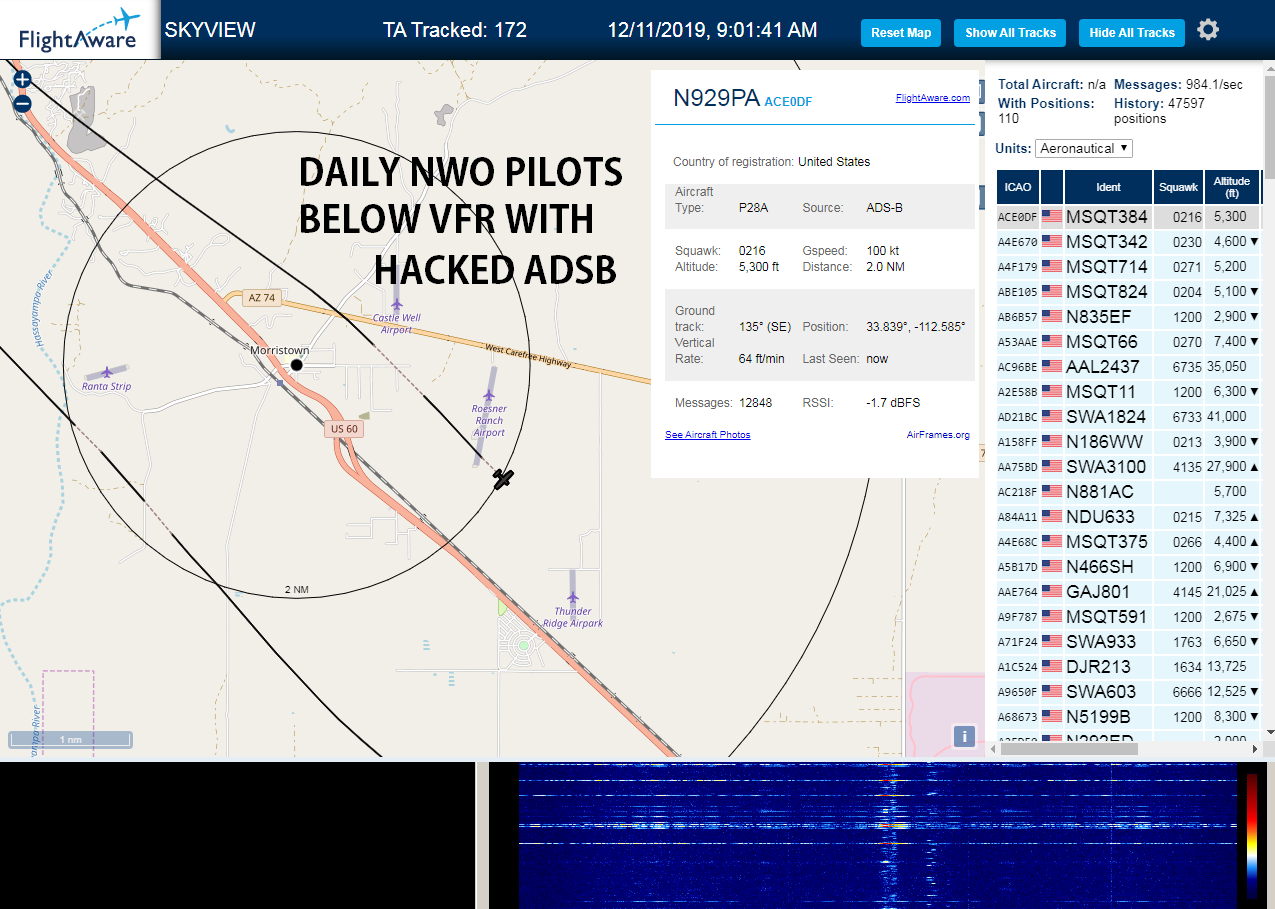Open FlightAware.com link in aircraft panel

tap(932, 98)
